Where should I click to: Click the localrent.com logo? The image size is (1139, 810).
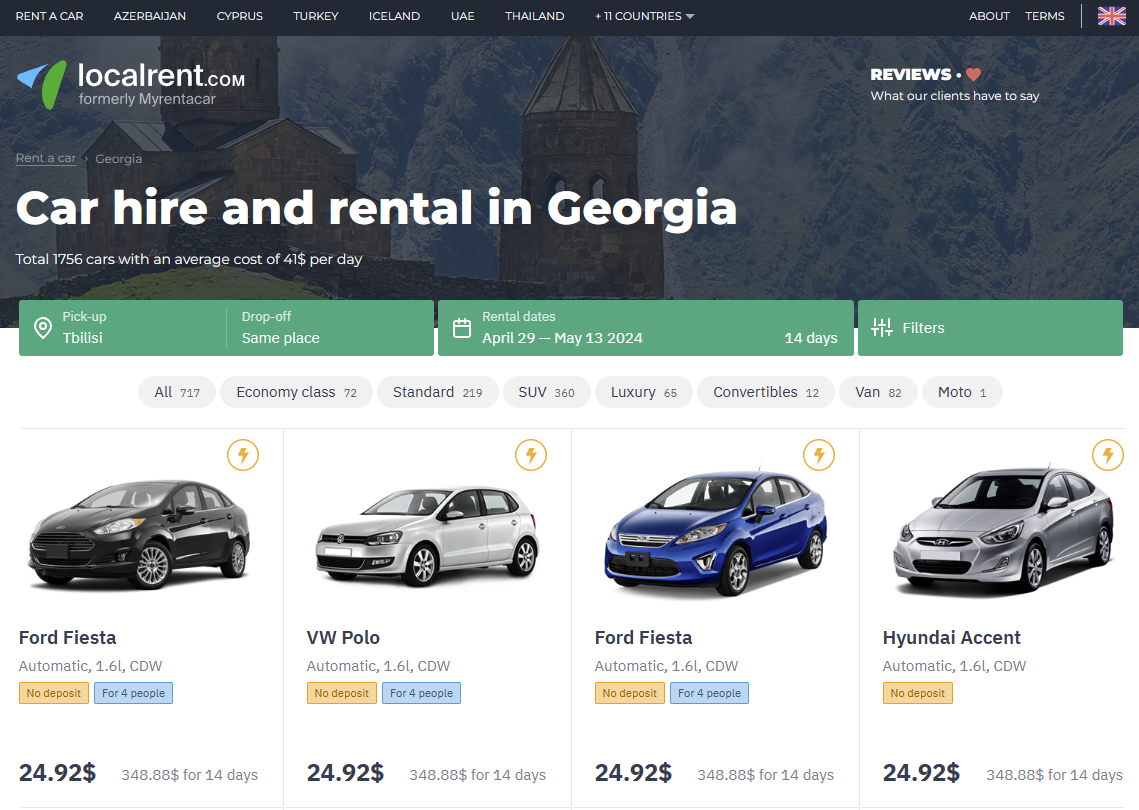(x=130, y=84)
